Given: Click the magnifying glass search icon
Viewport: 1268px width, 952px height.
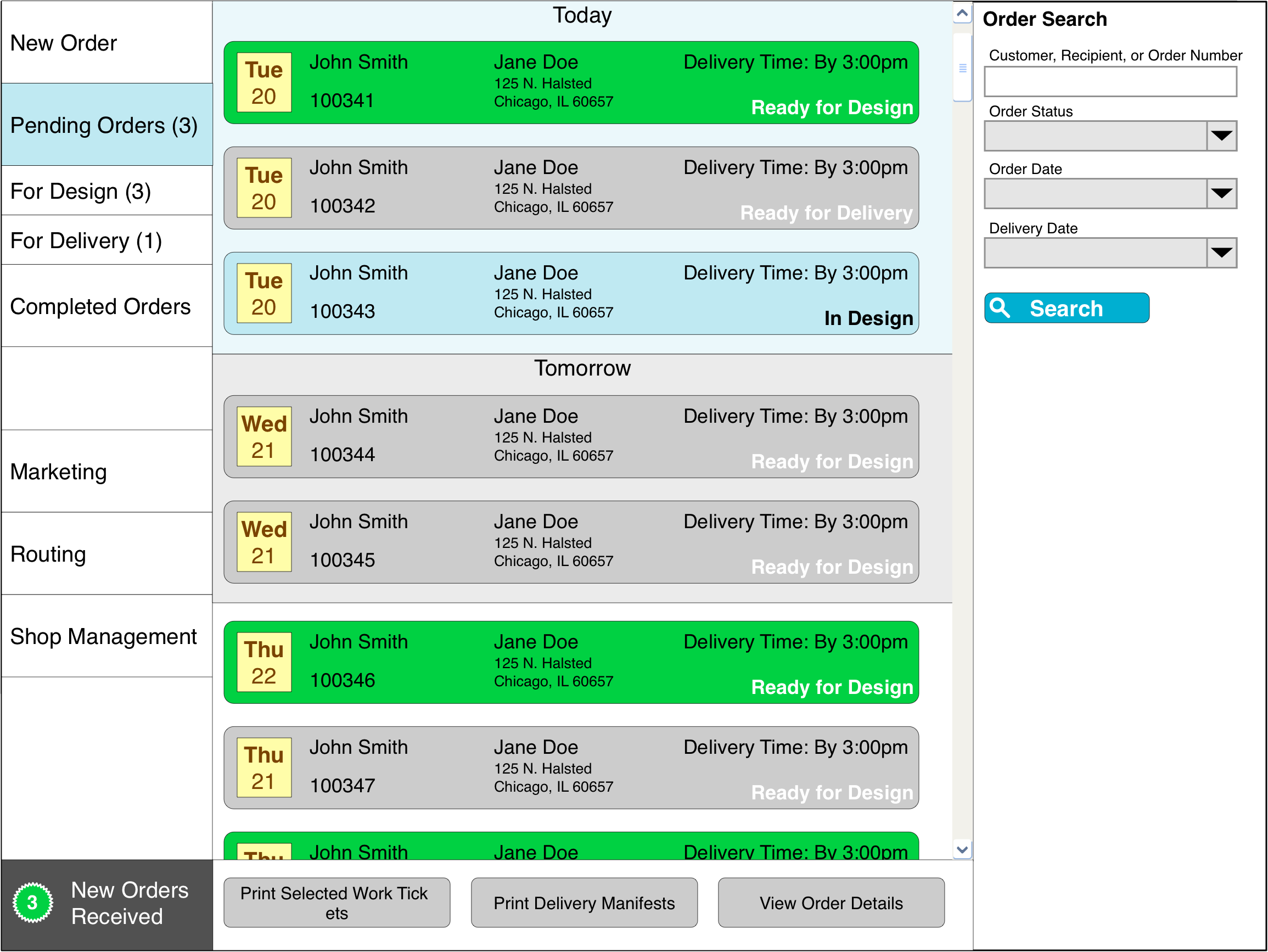Looking at the screenshot, I should click(1001, 308).
